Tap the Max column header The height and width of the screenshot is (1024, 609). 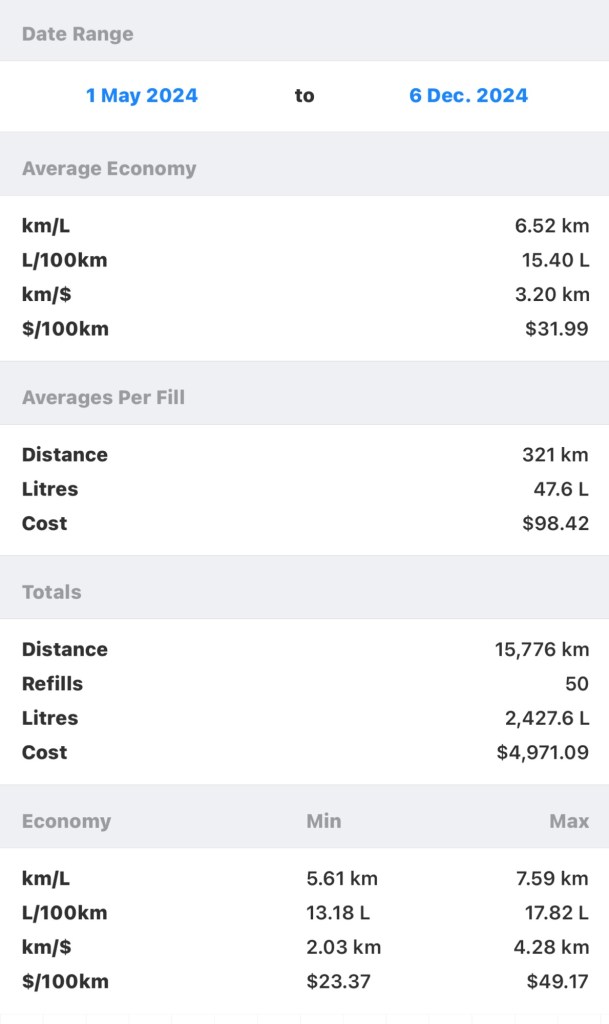point(568,821)
